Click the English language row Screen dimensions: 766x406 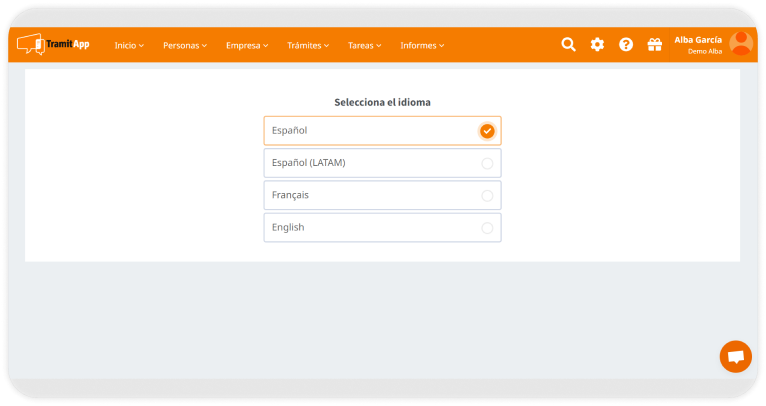pos(370,228)
